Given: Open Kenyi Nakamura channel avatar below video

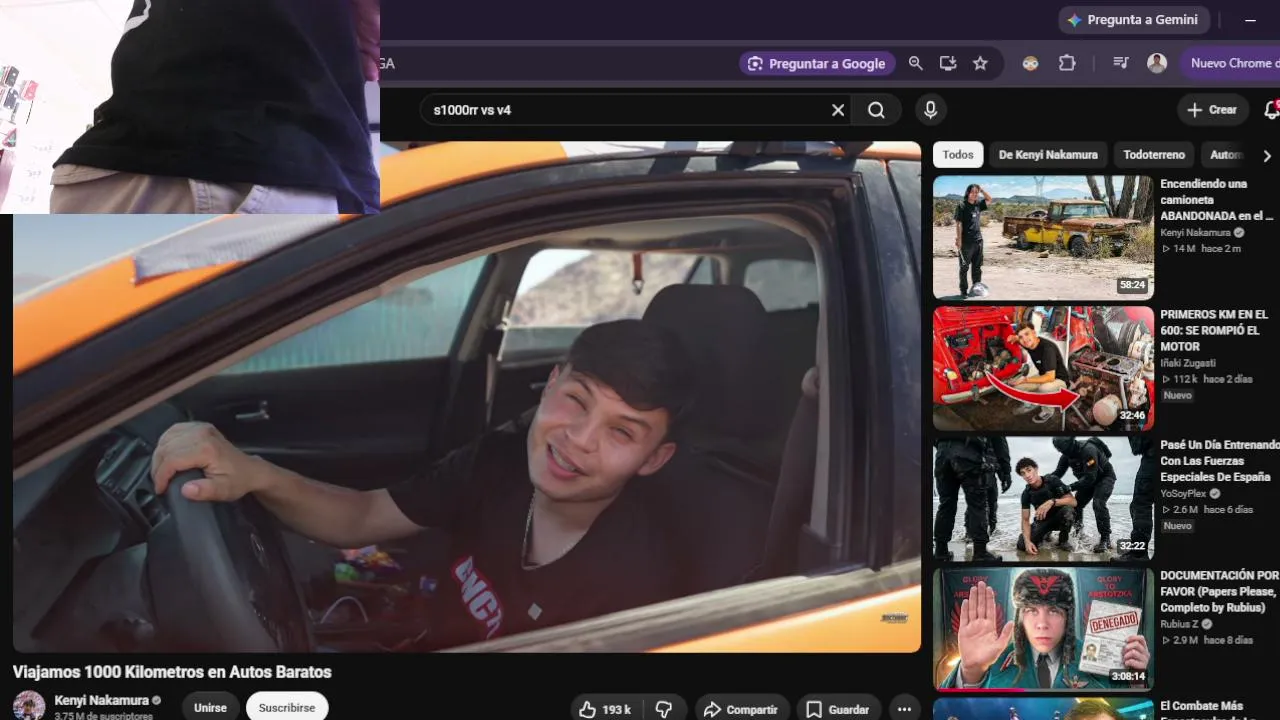Looking at the screenshot, I should point(29,706).
